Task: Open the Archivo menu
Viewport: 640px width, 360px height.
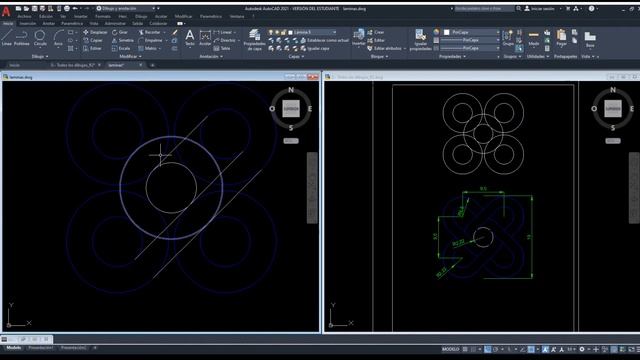Action: tap(24, 17)
